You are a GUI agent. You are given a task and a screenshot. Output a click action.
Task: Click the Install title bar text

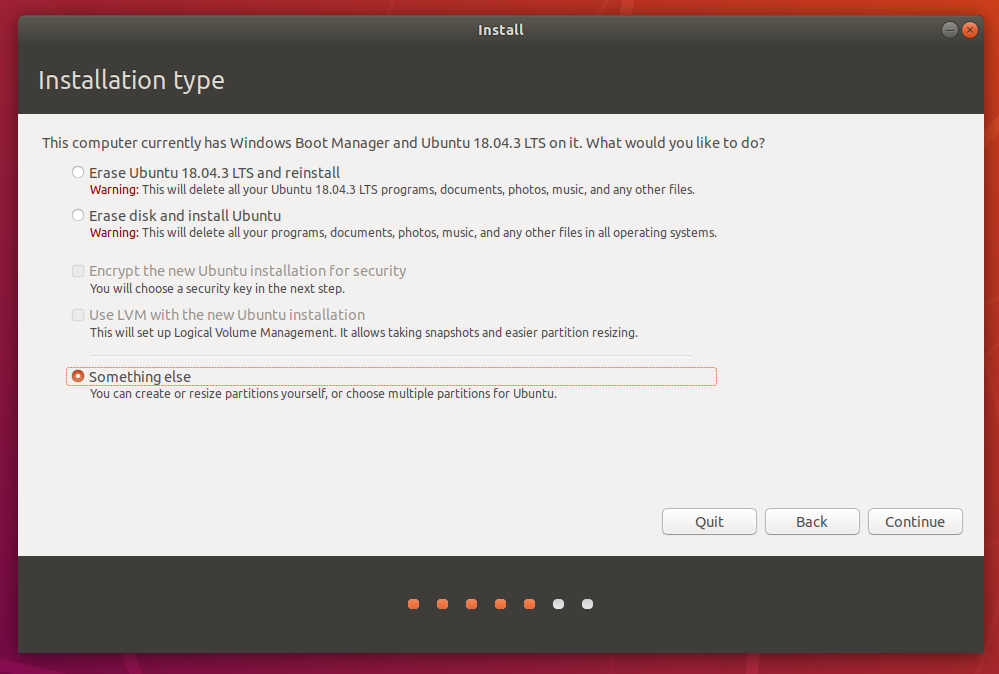pyautogui.click(x=500, y=30)
